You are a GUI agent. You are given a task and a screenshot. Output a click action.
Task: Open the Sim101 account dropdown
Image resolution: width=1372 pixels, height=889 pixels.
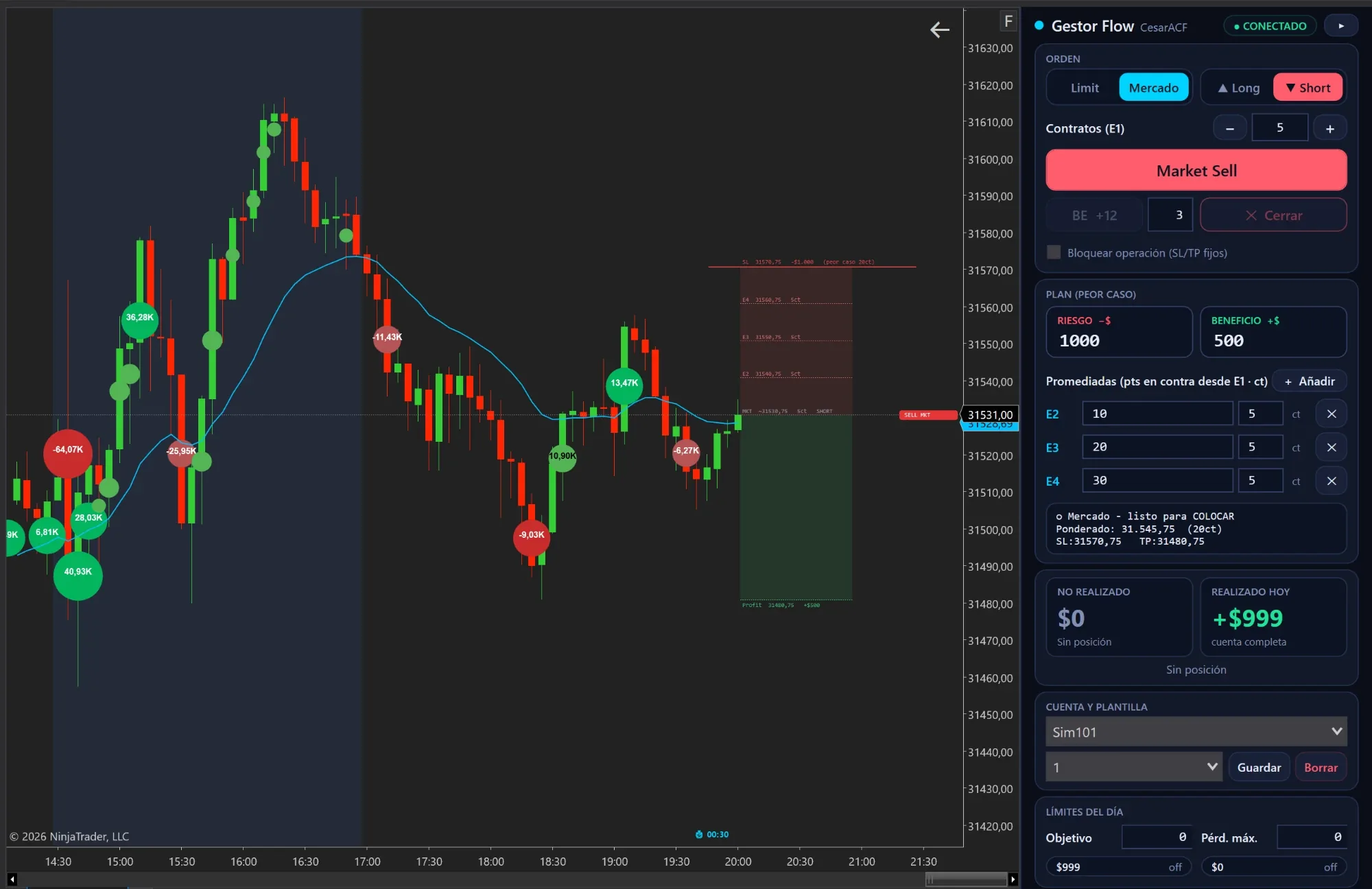point(1196,732)
